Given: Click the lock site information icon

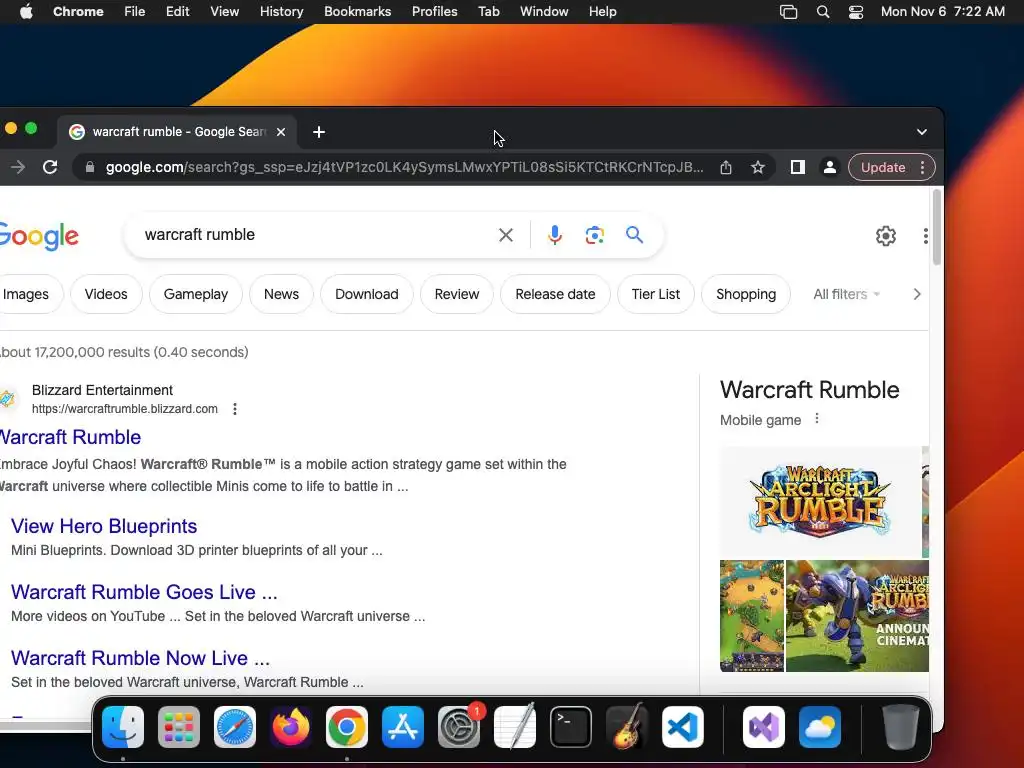Looking at the screenshot, I should (x=90, y=167).
